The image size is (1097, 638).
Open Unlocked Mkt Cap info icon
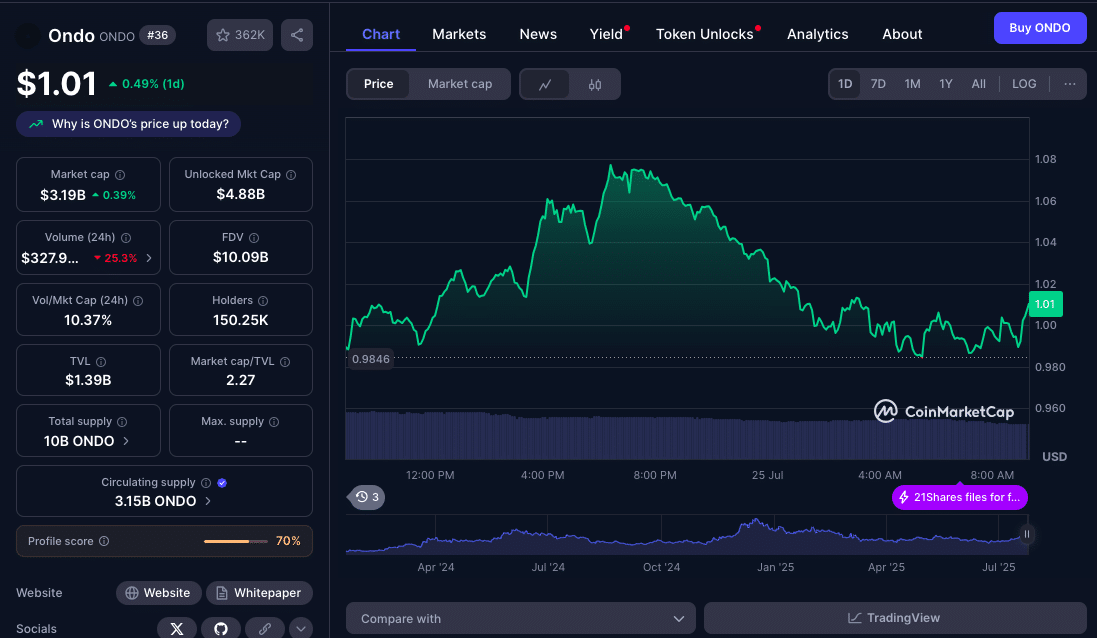[291, 175]
